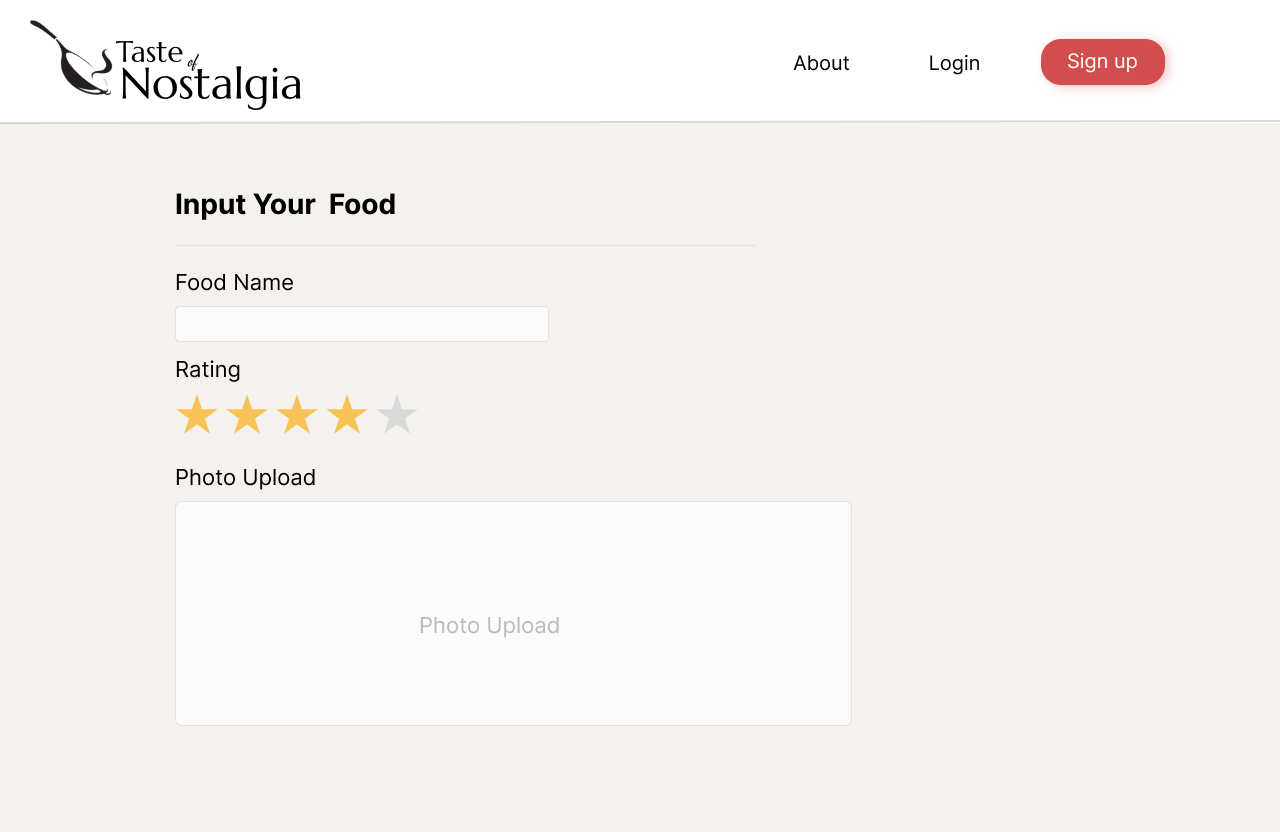This screenshot has height=832, width=1280.
Task: Click the Rating label
Action: click(208, 370)
